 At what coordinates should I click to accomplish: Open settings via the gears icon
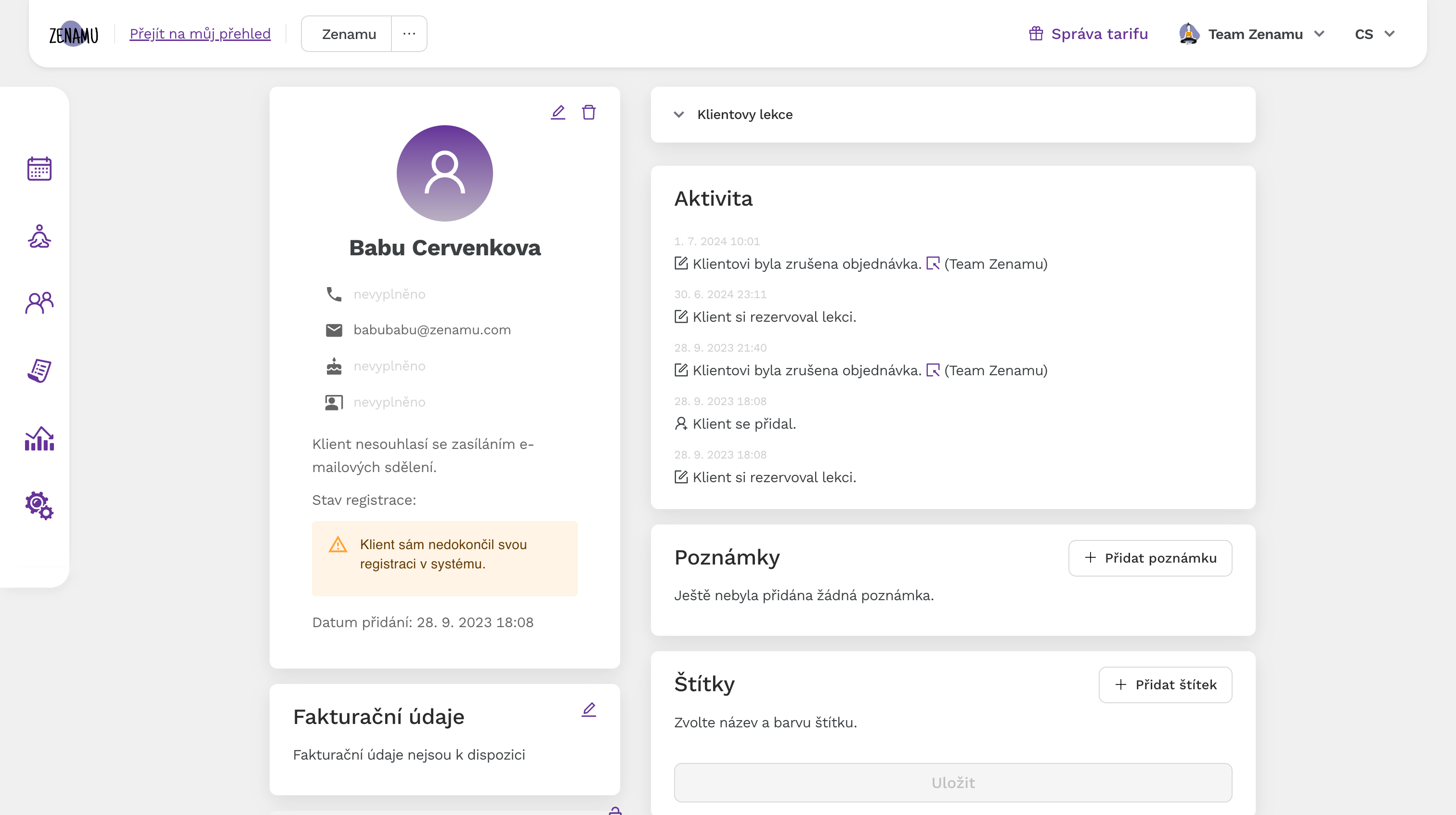(x=39, y=505)
